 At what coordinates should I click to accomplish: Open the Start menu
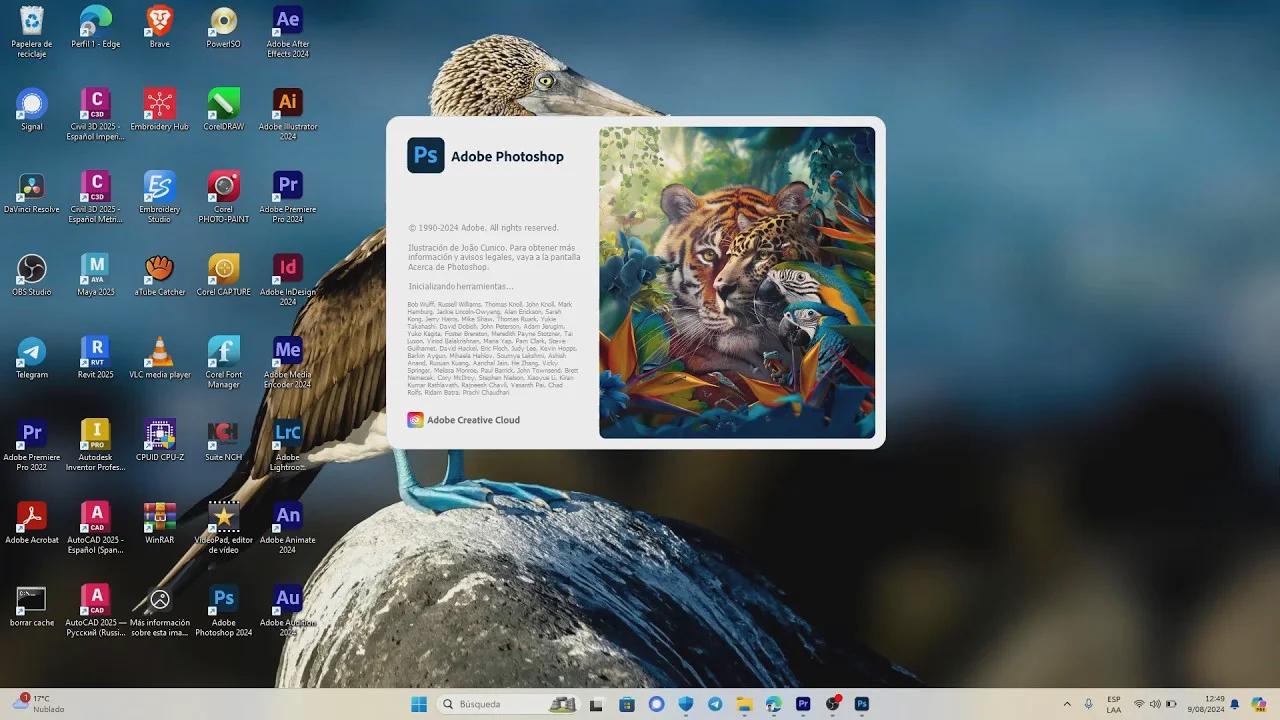[x=418, y=704]
